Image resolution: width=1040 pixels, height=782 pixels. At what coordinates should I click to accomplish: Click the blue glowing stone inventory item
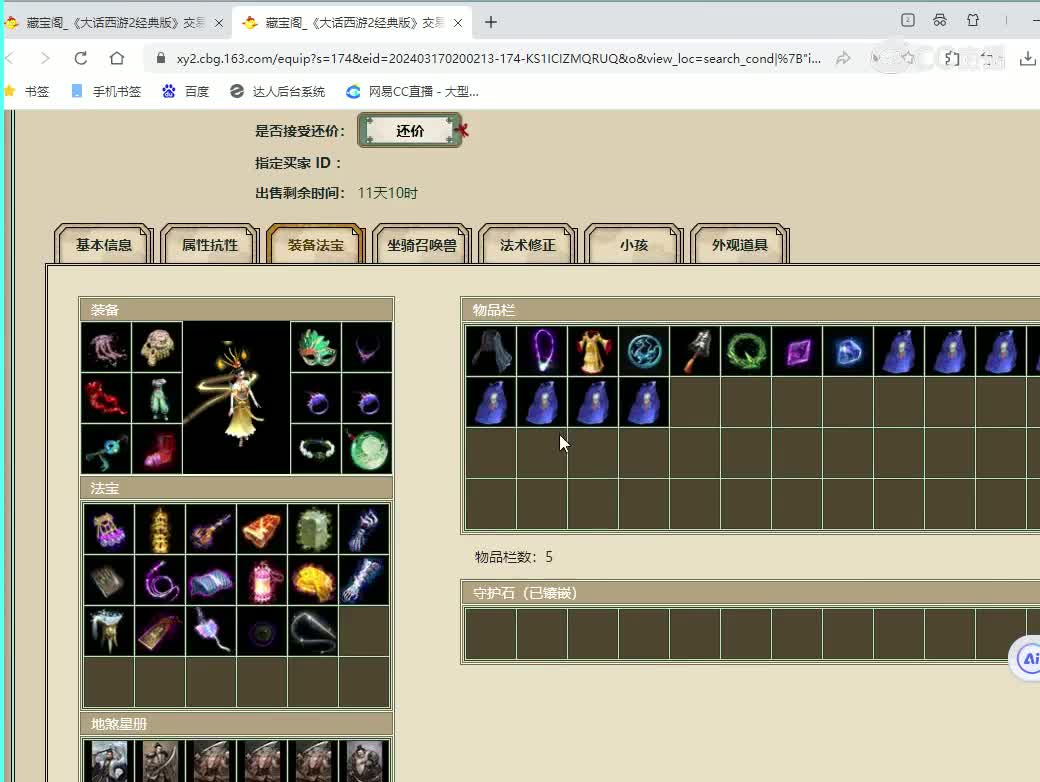tap(848, 350)
